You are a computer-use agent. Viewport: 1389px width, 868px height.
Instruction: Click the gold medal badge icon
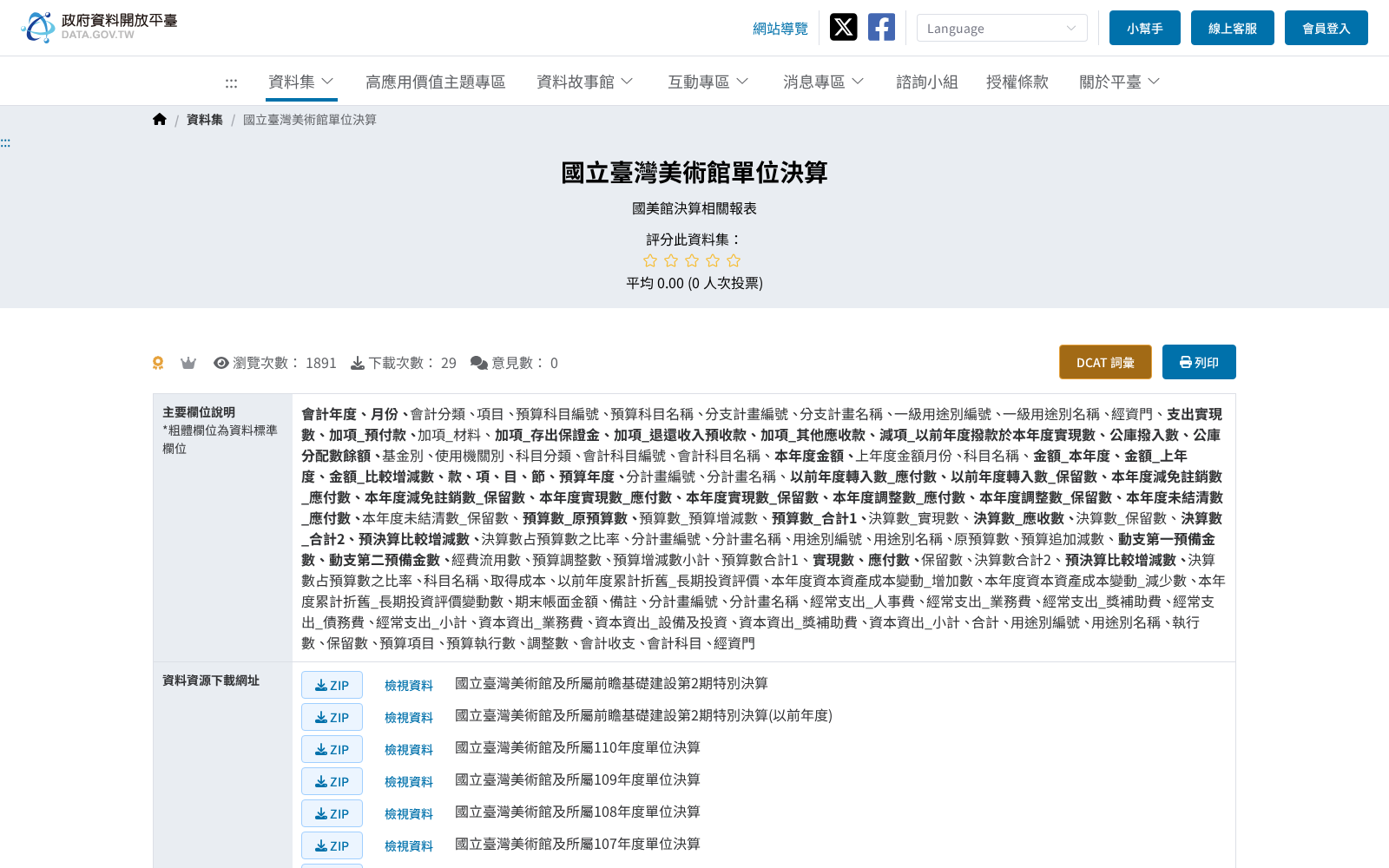click(x=158, y=363)
